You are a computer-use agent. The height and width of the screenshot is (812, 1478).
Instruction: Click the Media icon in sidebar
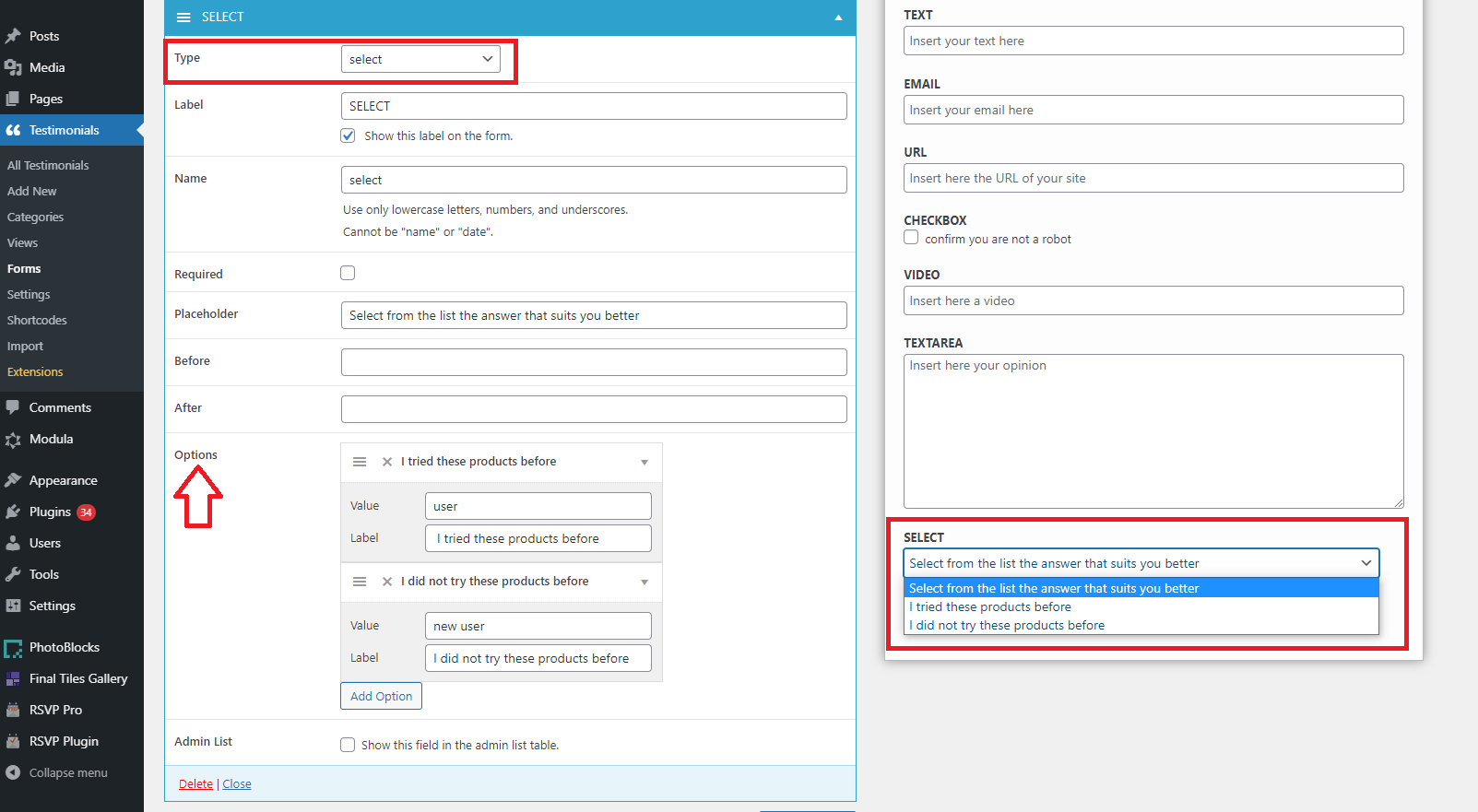pyautogui.click(x=13, y=67)
